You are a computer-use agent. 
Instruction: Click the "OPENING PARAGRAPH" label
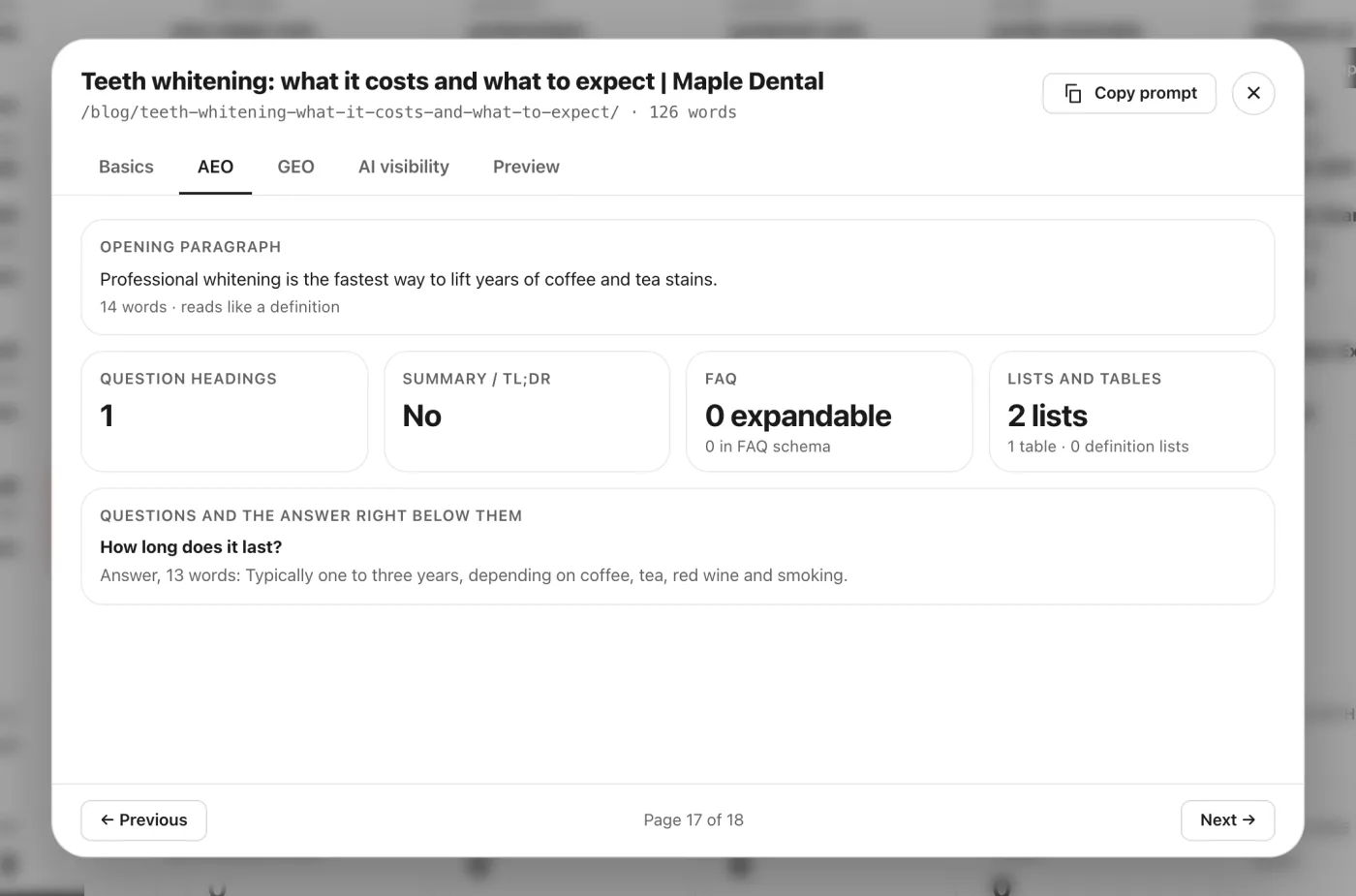[x=191, y=247]
